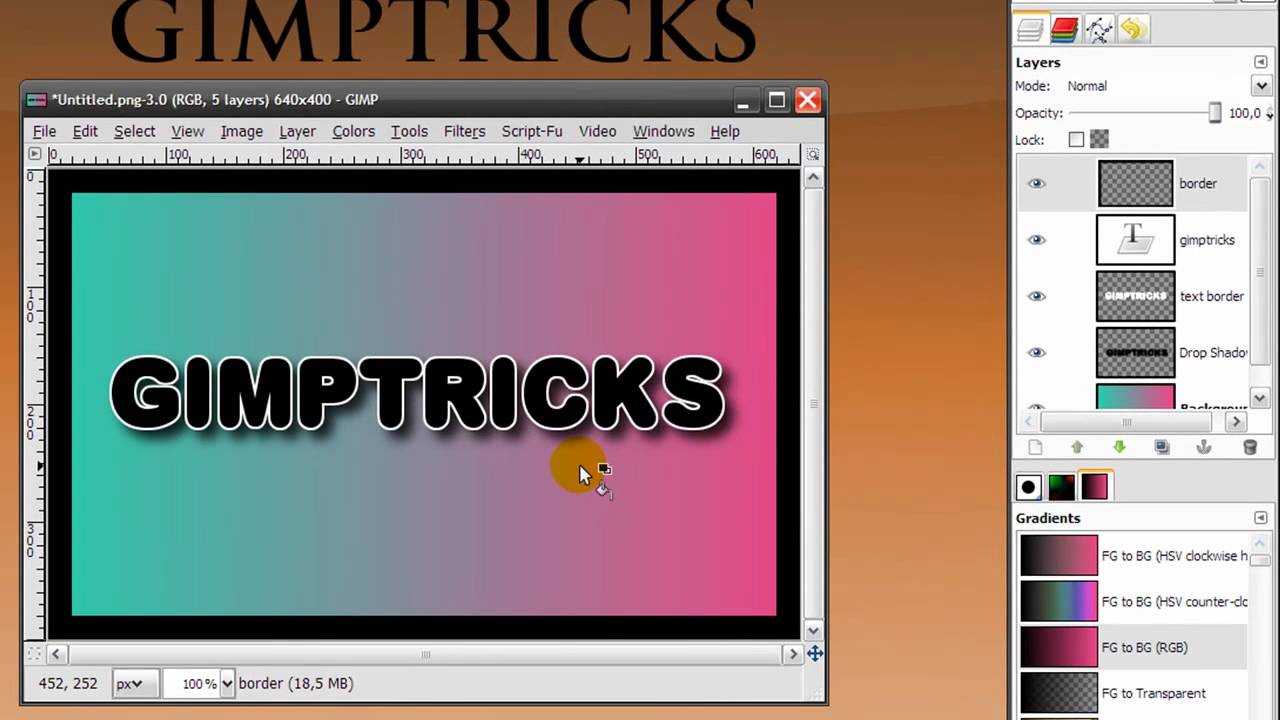The image size is (1280, 720).
Task: Switch to the Paths dialog icon
Action: tap(1098, 30)
